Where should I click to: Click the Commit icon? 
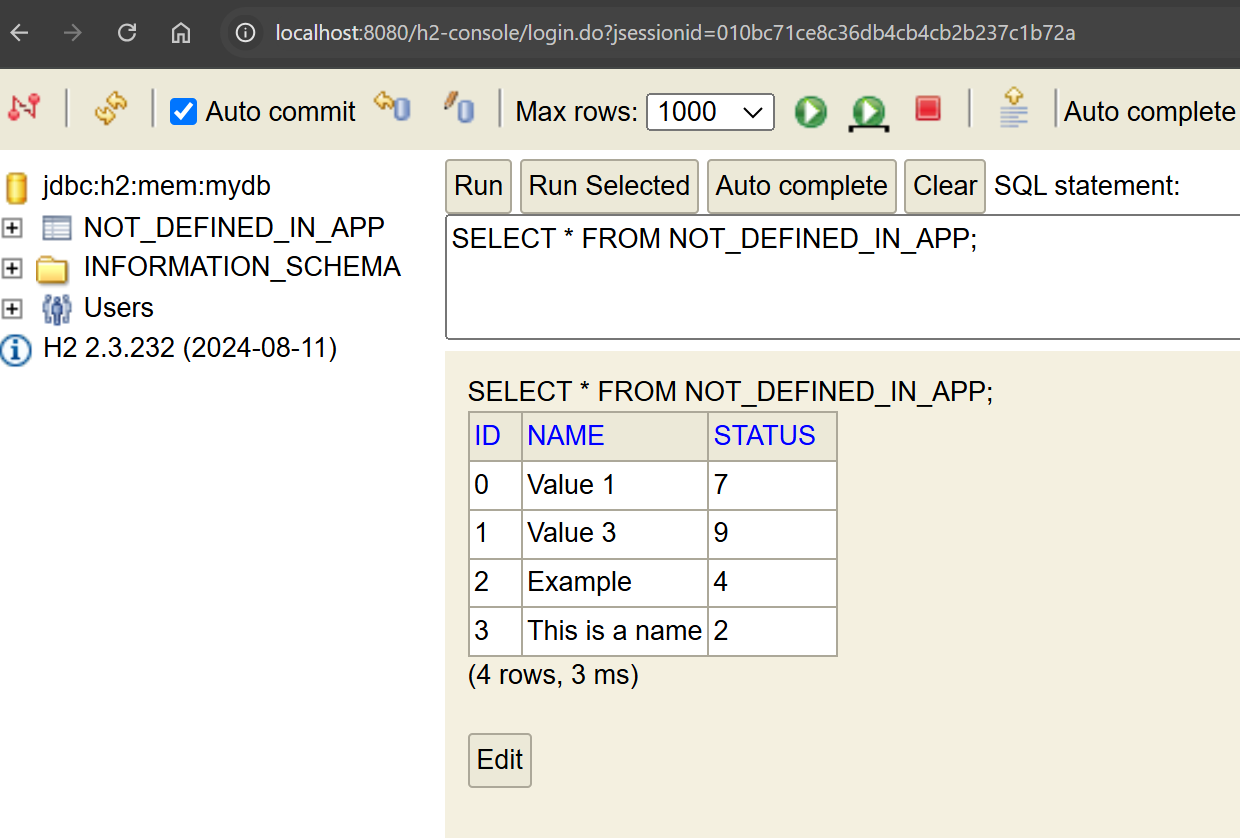(392, 108)
